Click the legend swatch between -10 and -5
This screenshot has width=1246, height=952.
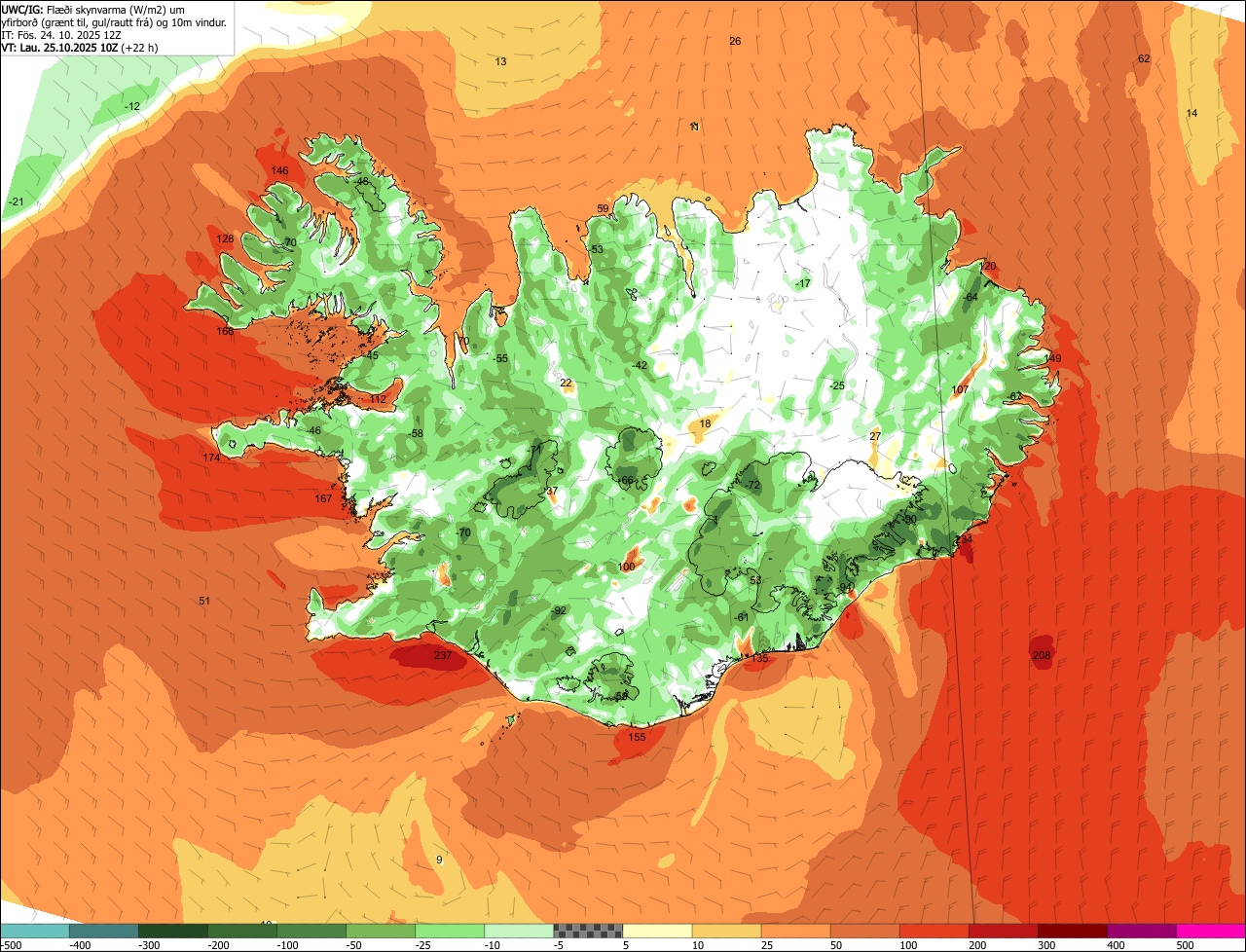coord(519,931)
